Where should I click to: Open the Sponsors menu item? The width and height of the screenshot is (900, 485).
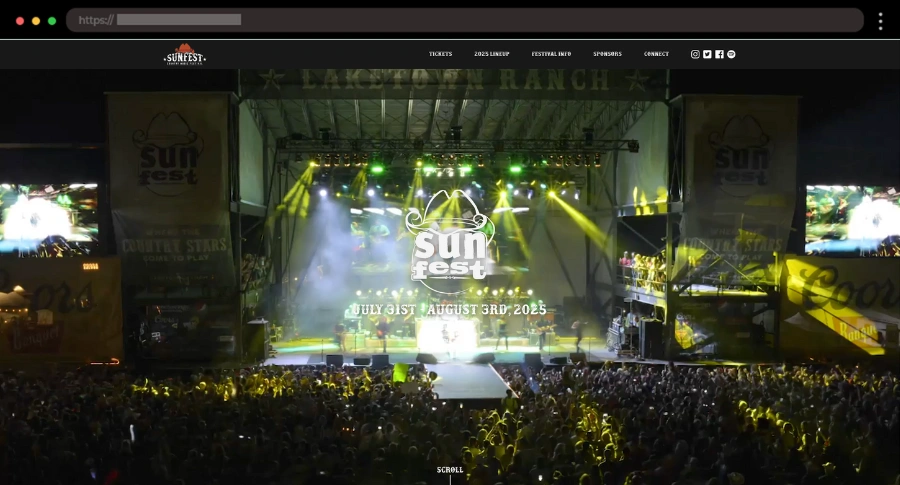607,54
